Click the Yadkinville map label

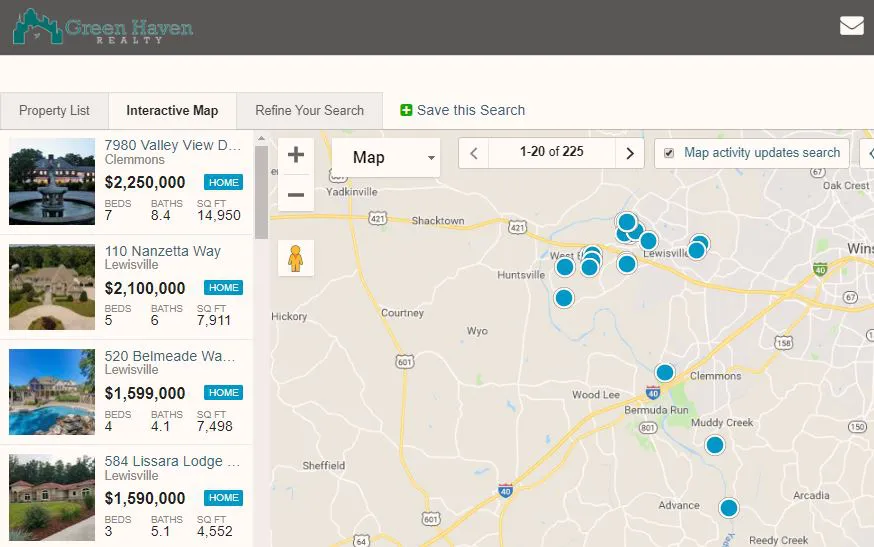[352, 192]
